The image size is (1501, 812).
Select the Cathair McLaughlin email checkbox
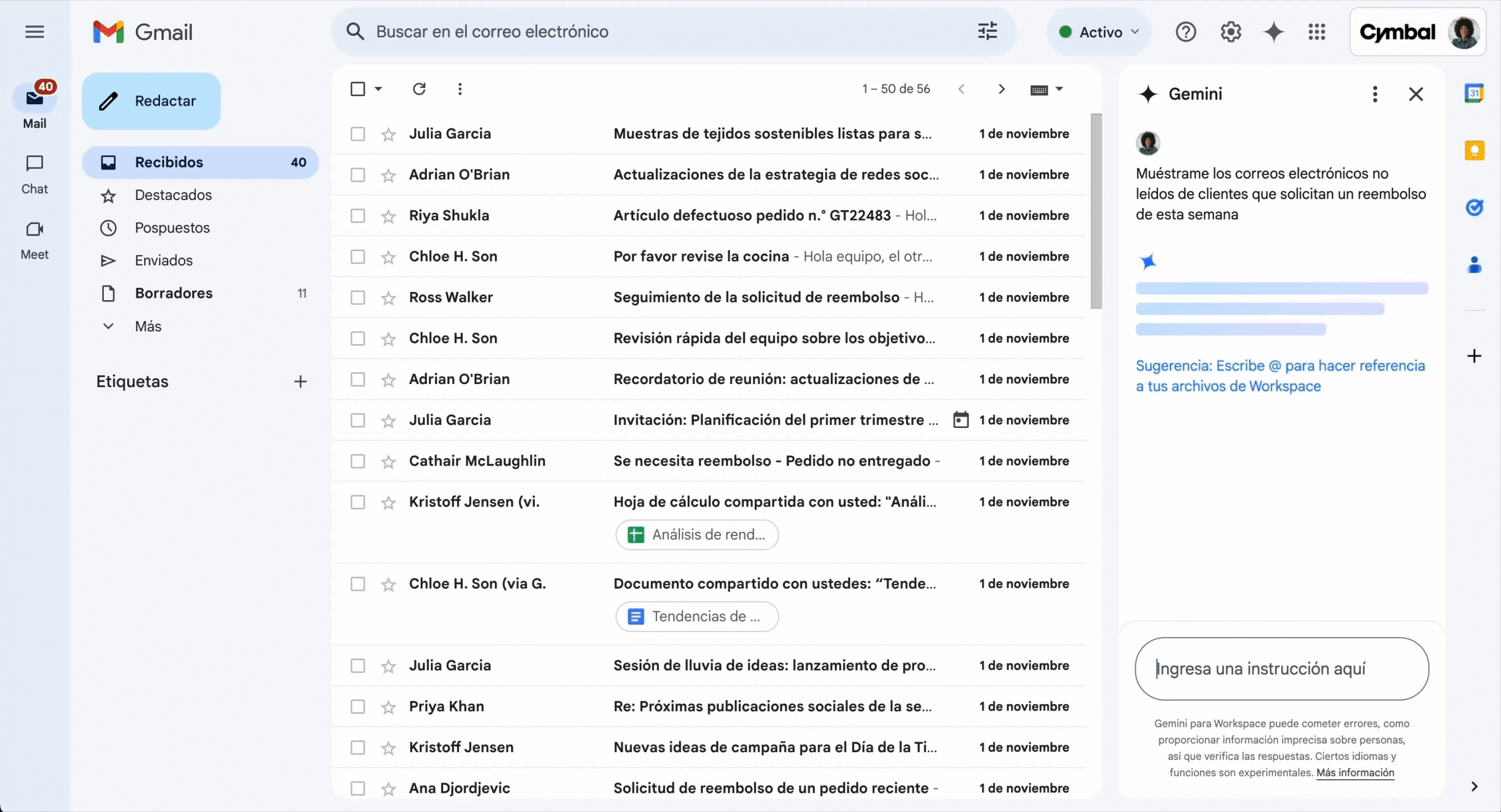358,461
